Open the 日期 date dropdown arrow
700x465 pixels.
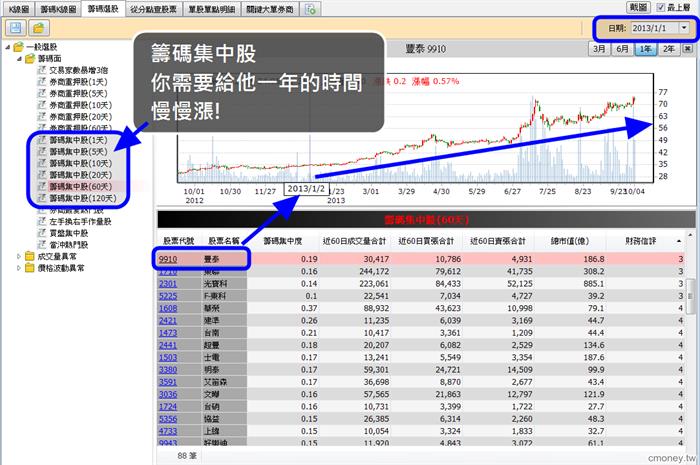[x=684, y=28]
